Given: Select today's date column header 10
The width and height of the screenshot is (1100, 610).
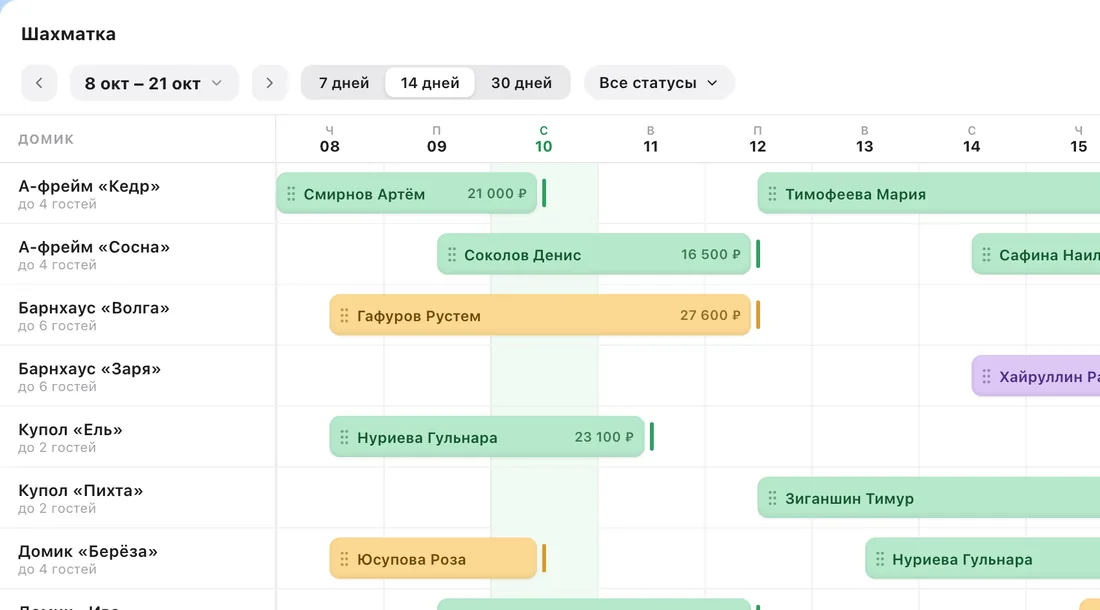Looking at the screenshot, I should (x=544, y=139).
